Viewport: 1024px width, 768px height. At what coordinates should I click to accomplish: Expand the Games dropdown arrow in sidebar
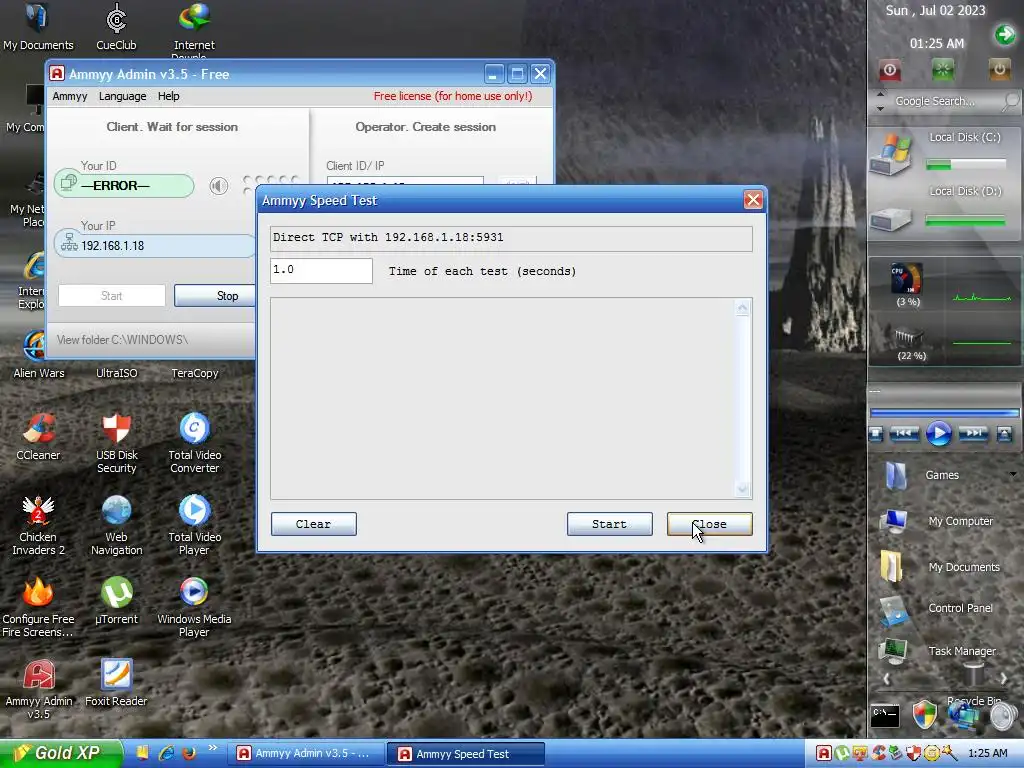(1013, 474)
